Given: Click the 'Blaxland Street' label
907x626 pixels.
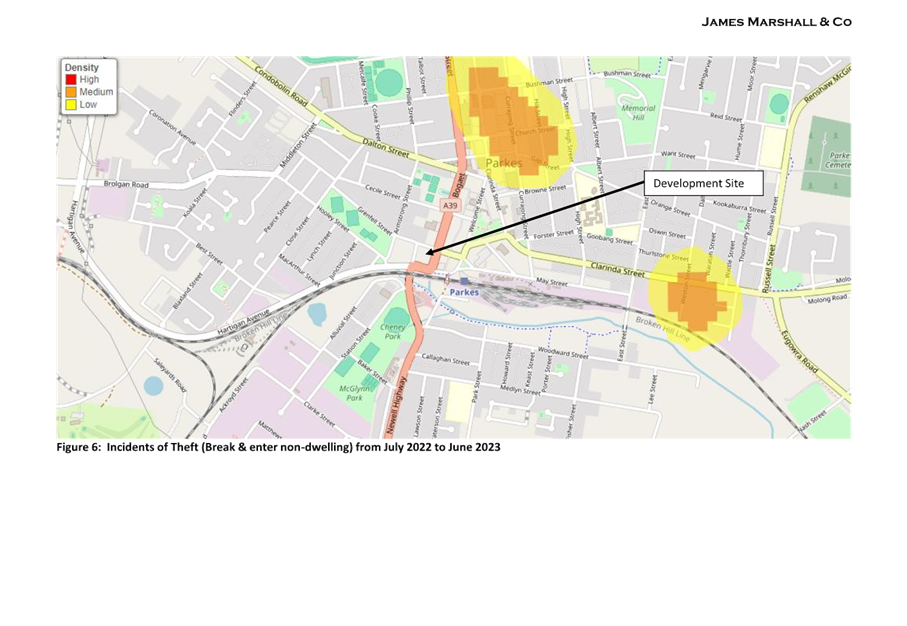Looking at the screenshot, I should 187,290.
